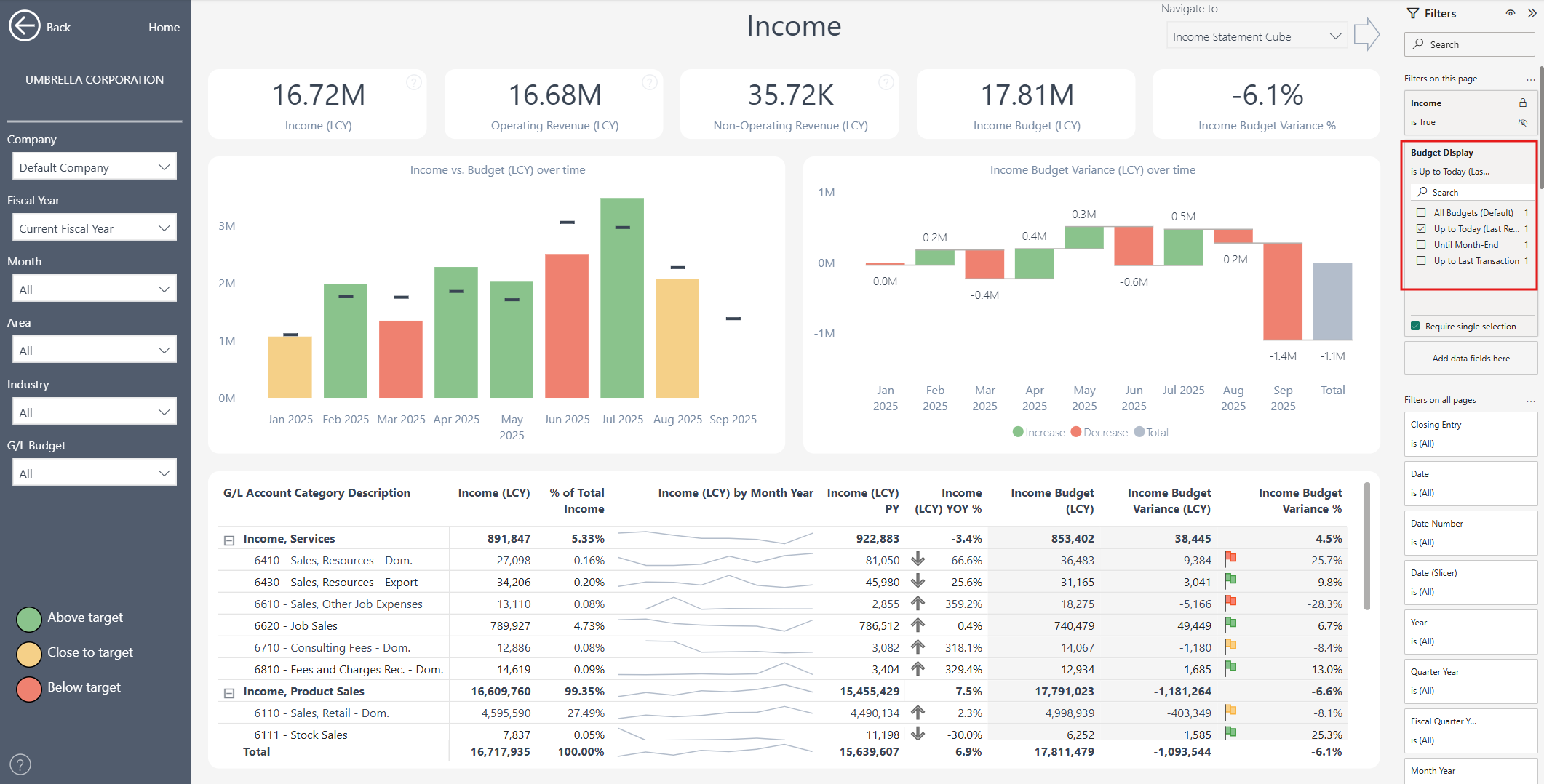
Task: Click the hidden-eye icon on Income filter
Action: point(1522,123)
